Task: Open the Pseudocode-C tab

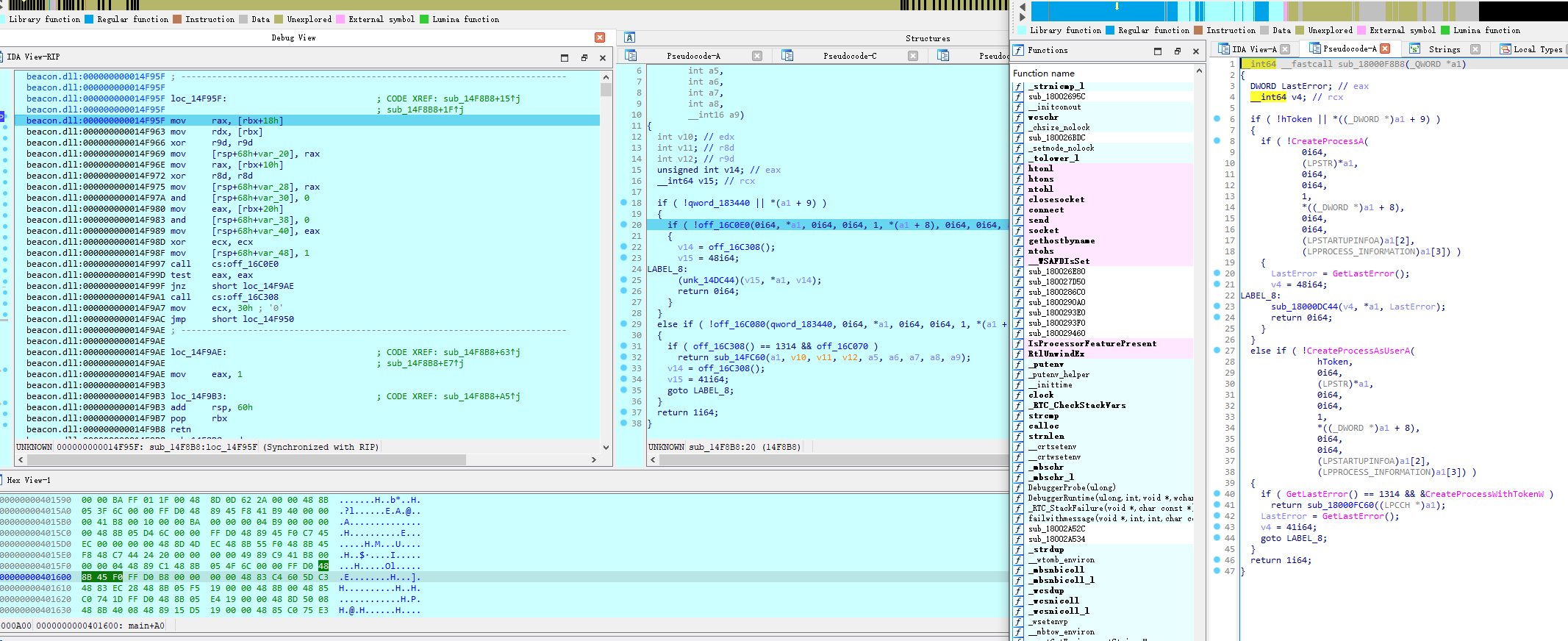Action: (850, 55)
